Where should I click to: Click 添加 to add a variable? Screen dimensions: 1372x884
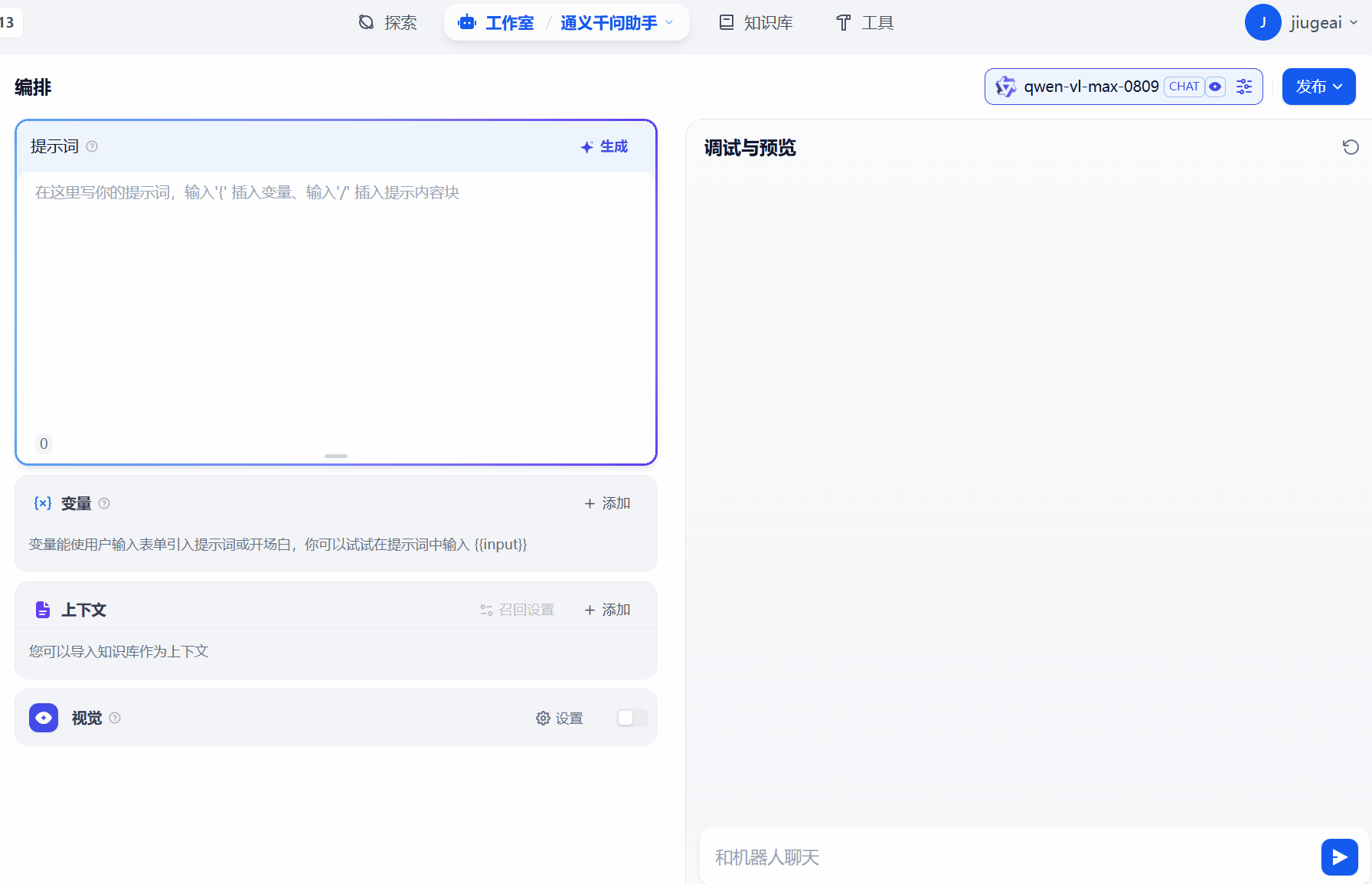tap(607, 503)
